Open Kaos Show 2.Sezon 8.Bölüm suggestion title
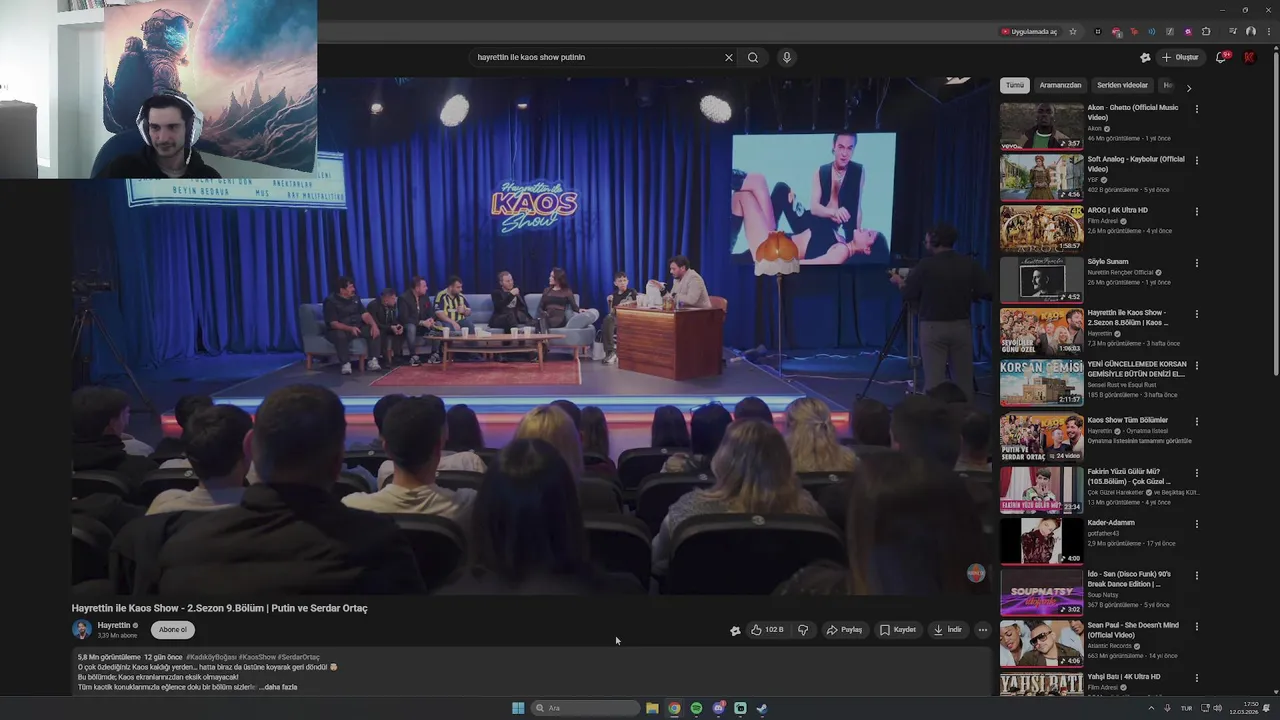 [1128, 318]
